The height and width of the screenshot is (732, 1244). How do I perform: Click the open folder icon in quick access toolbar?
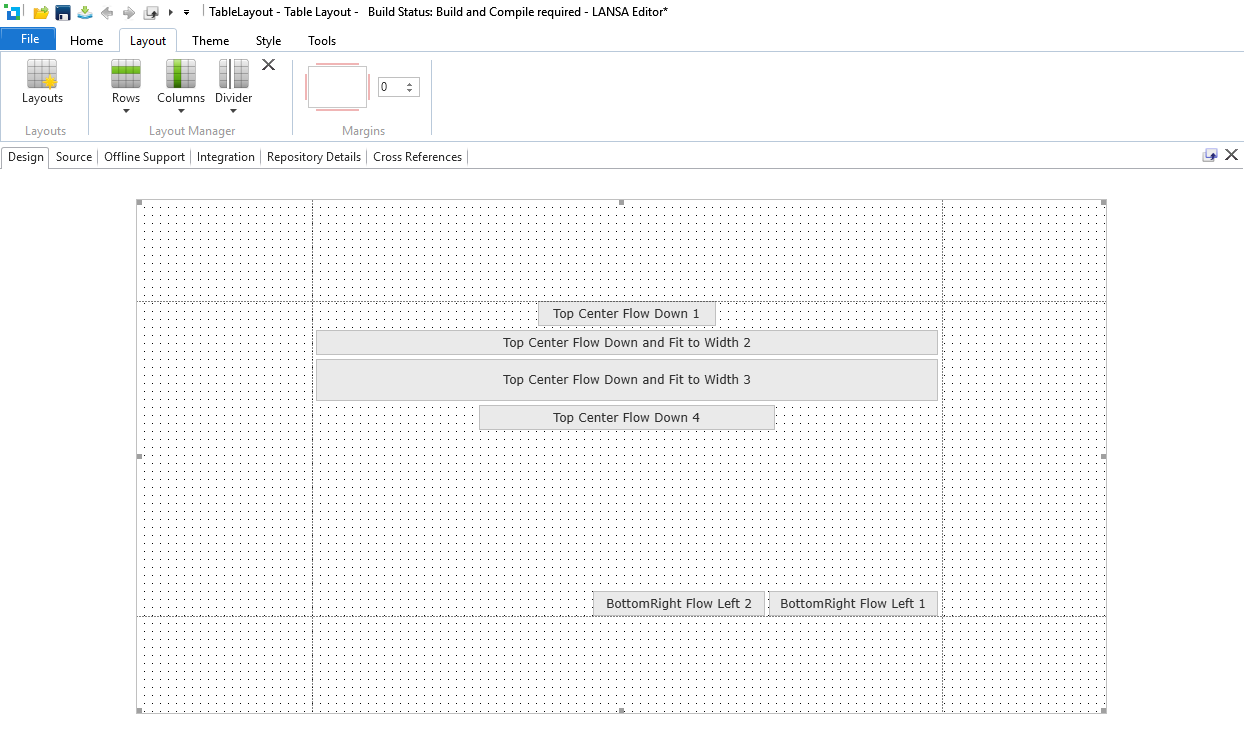41,12
